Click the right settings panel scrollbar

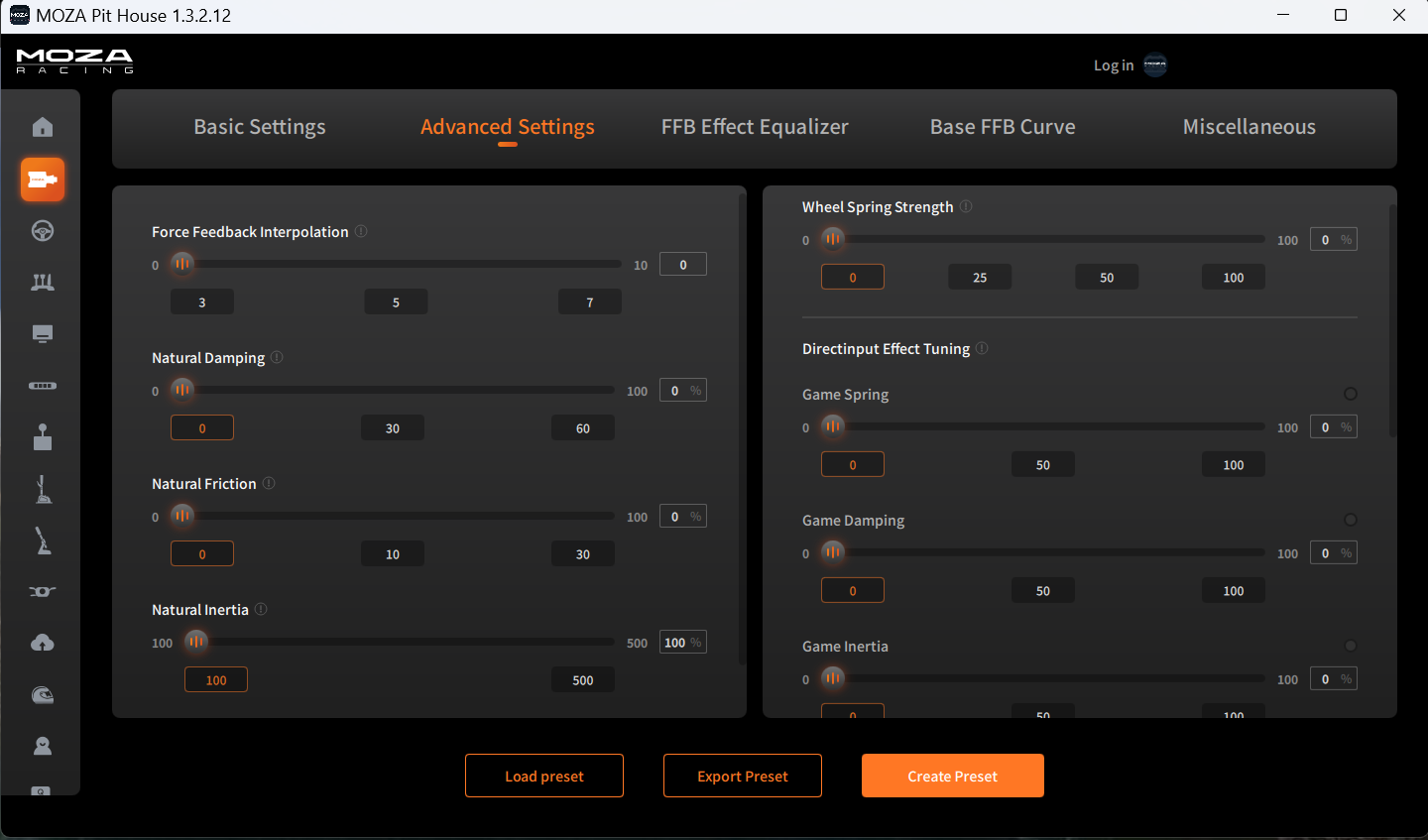1392,320
